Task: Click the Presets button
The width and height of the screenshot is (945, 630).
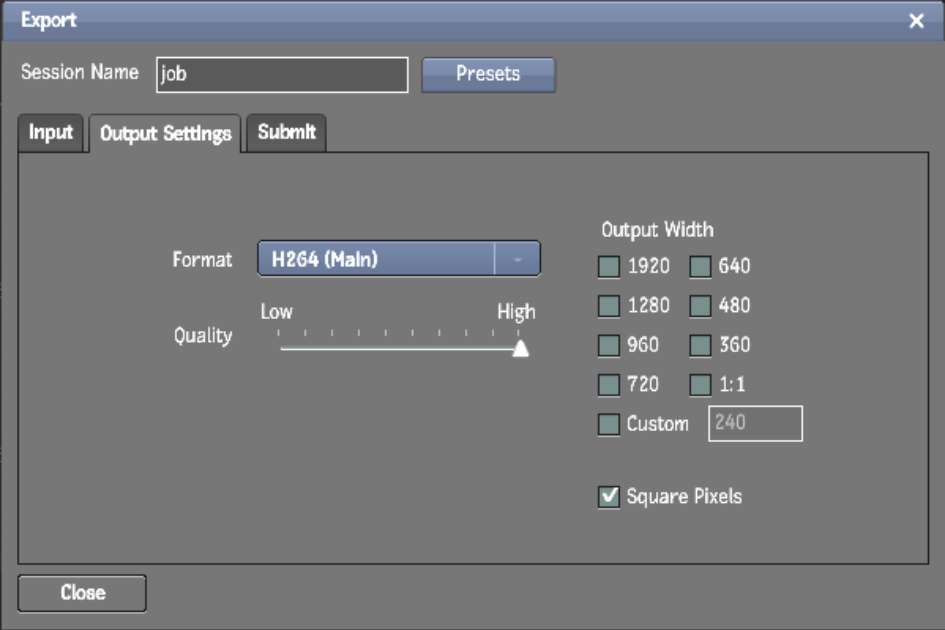Action: tap(488, 75)
